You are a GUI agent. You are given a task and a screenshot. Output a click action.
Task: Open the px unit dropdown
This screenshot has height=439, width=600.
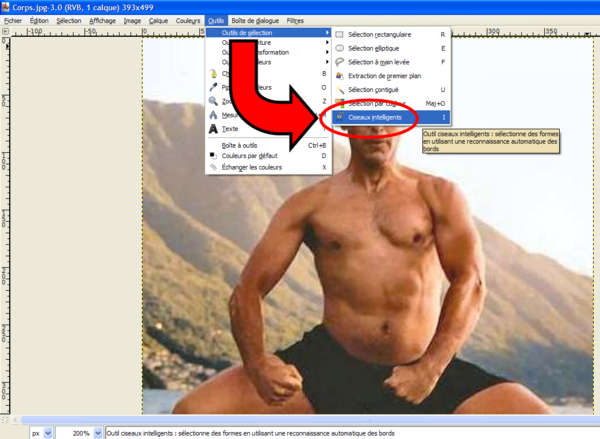click(x=48, y=433)
